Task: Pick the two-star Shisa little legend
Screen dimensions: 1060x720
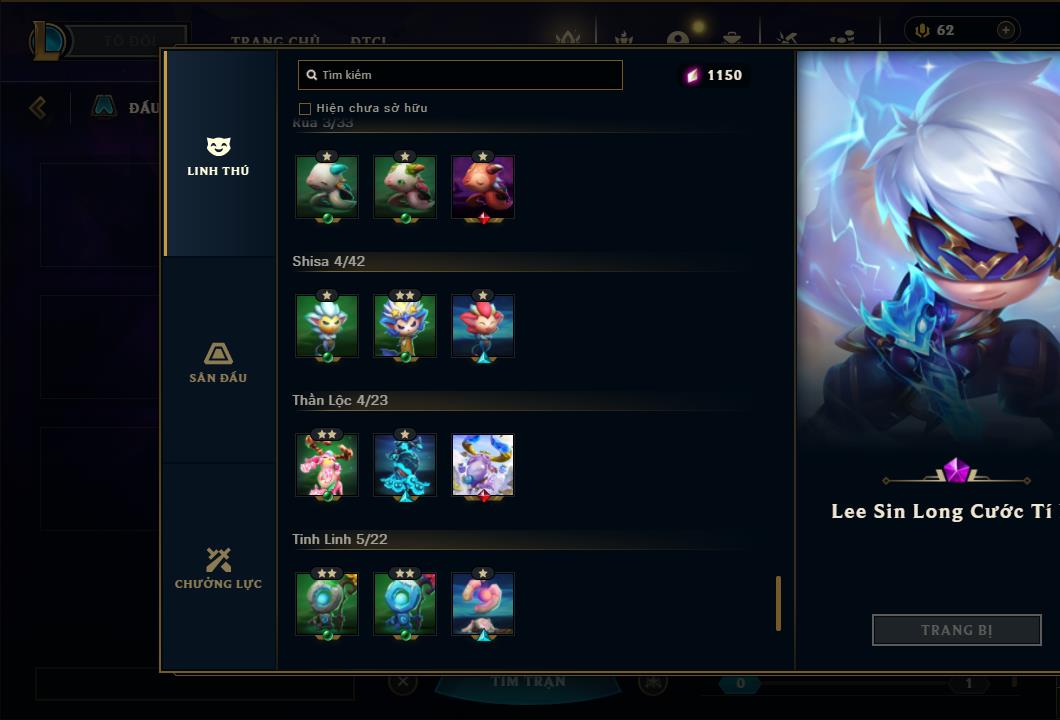Action: click(x=405, y=326)
